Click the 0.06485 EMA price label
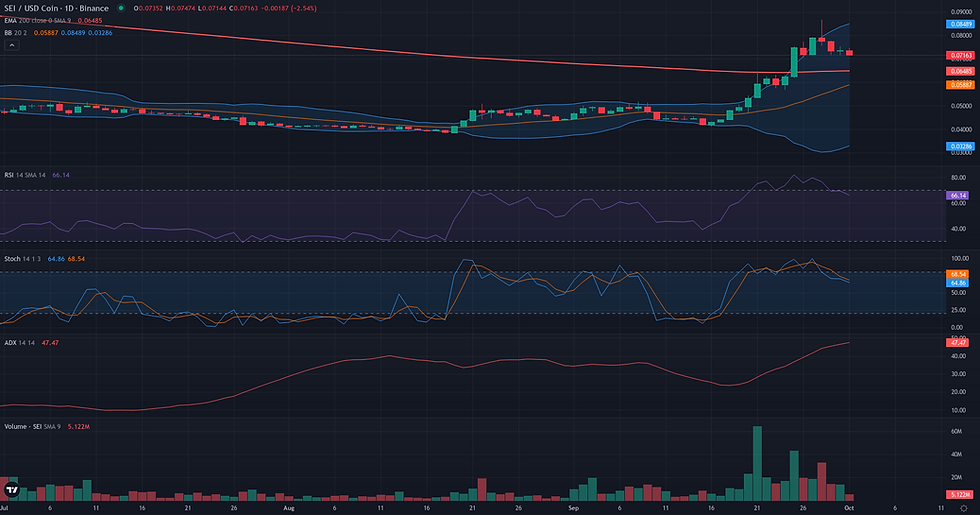980x515 pixels. [960, 71]
